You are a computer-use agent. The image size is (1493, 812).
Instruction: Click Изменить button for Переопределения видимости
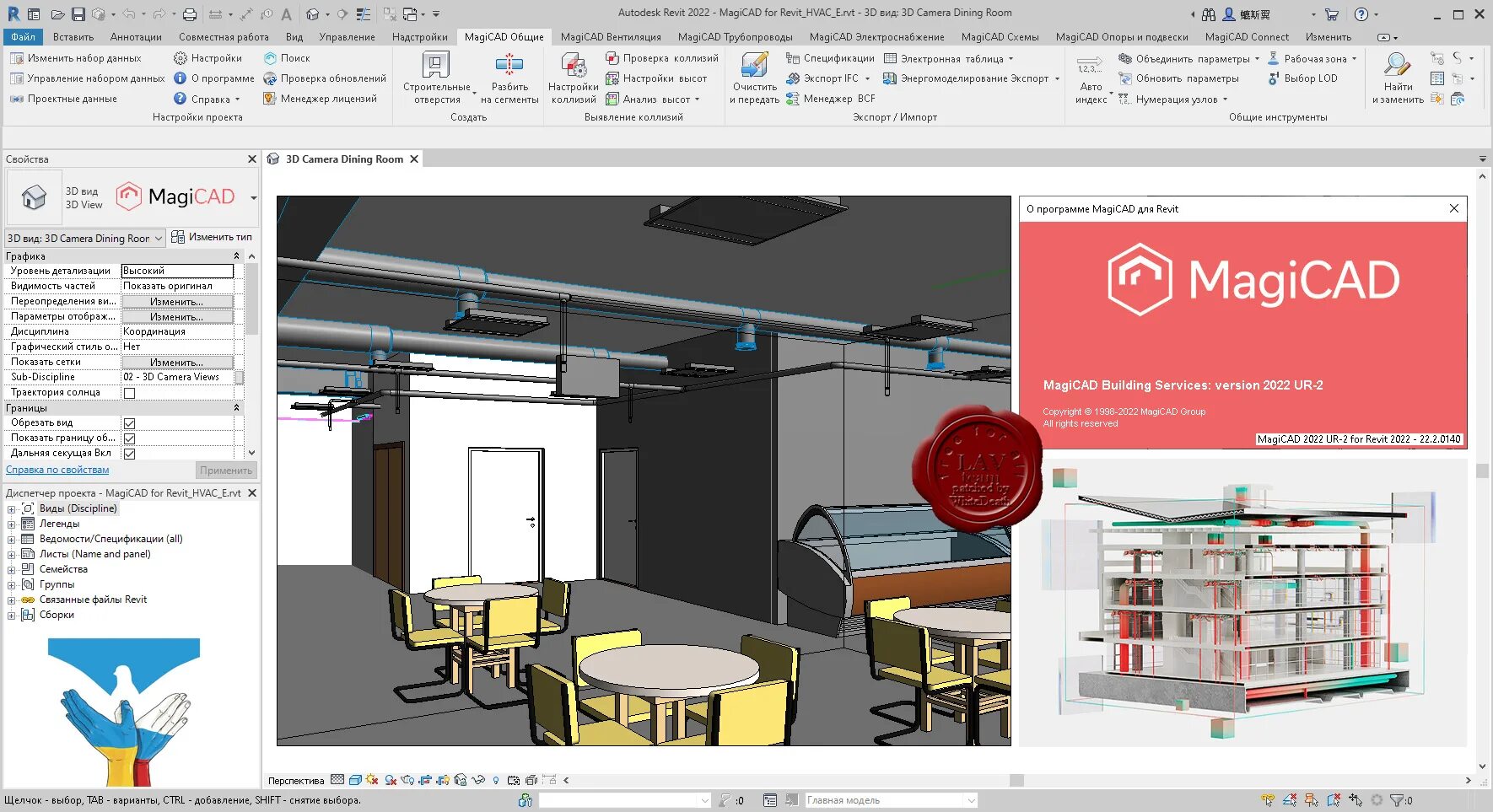point(177,302)
